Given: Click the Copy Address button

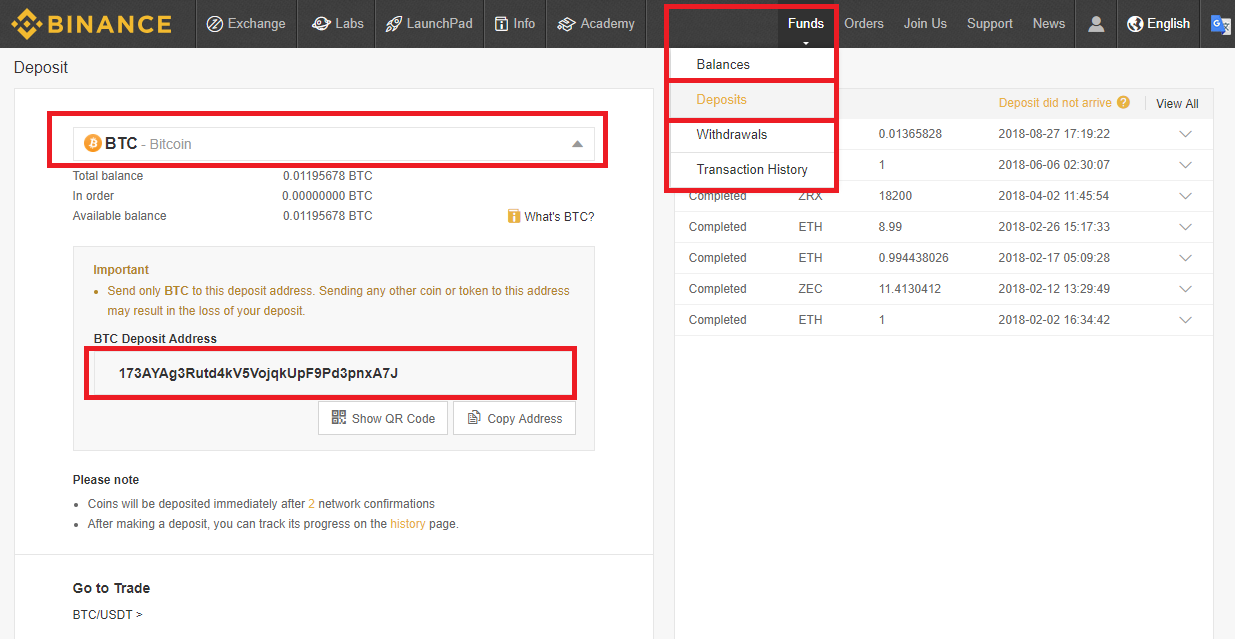Looking at the screenshot, I should pos(515,418).
